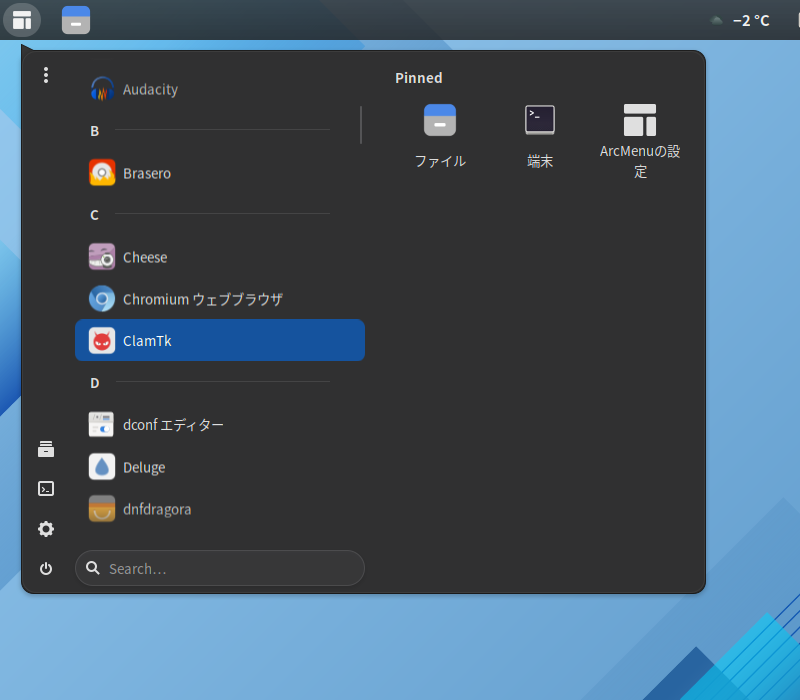
Task: Click the Search… input field
Action: tap(220, 568)
